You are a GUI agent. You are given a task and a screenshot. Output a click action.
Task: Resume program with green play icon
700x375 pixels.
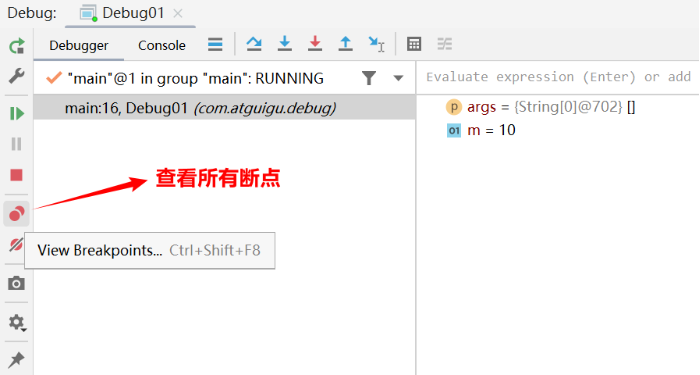tap(17, 114)
